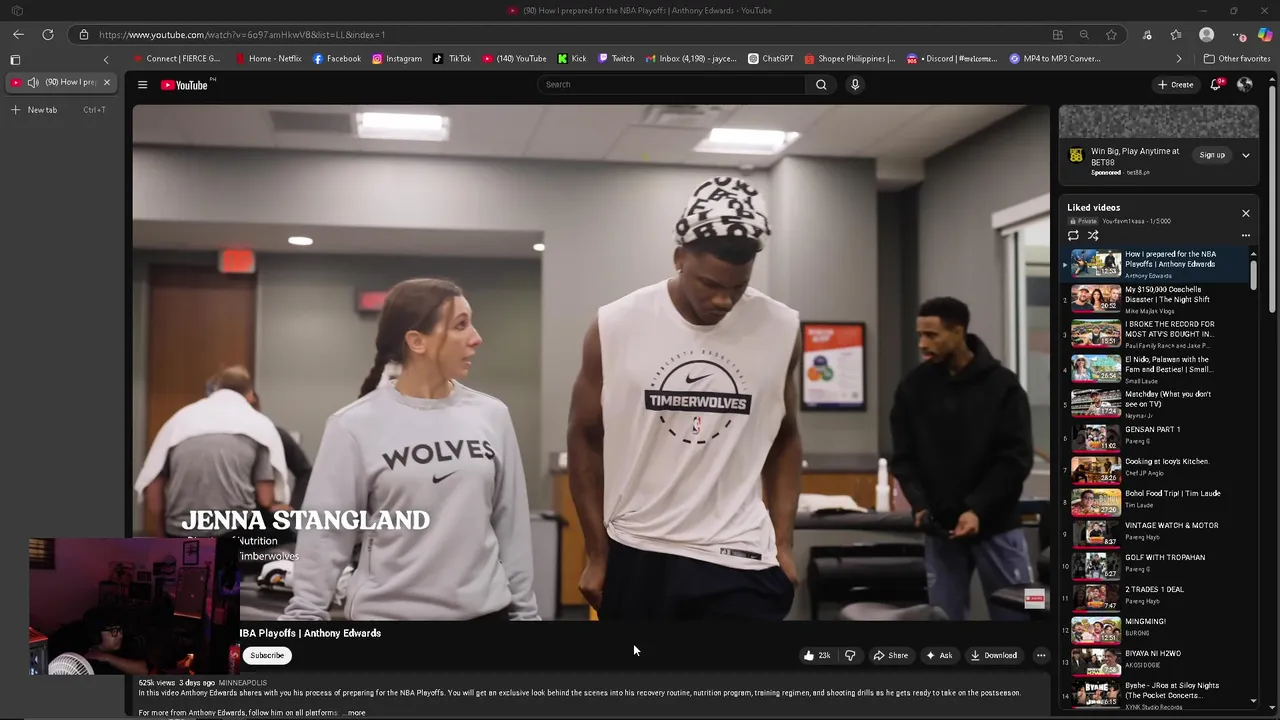Focus the YouTube search field
This screenshot has height=720, width=1280.
click(x=672, y=85)
